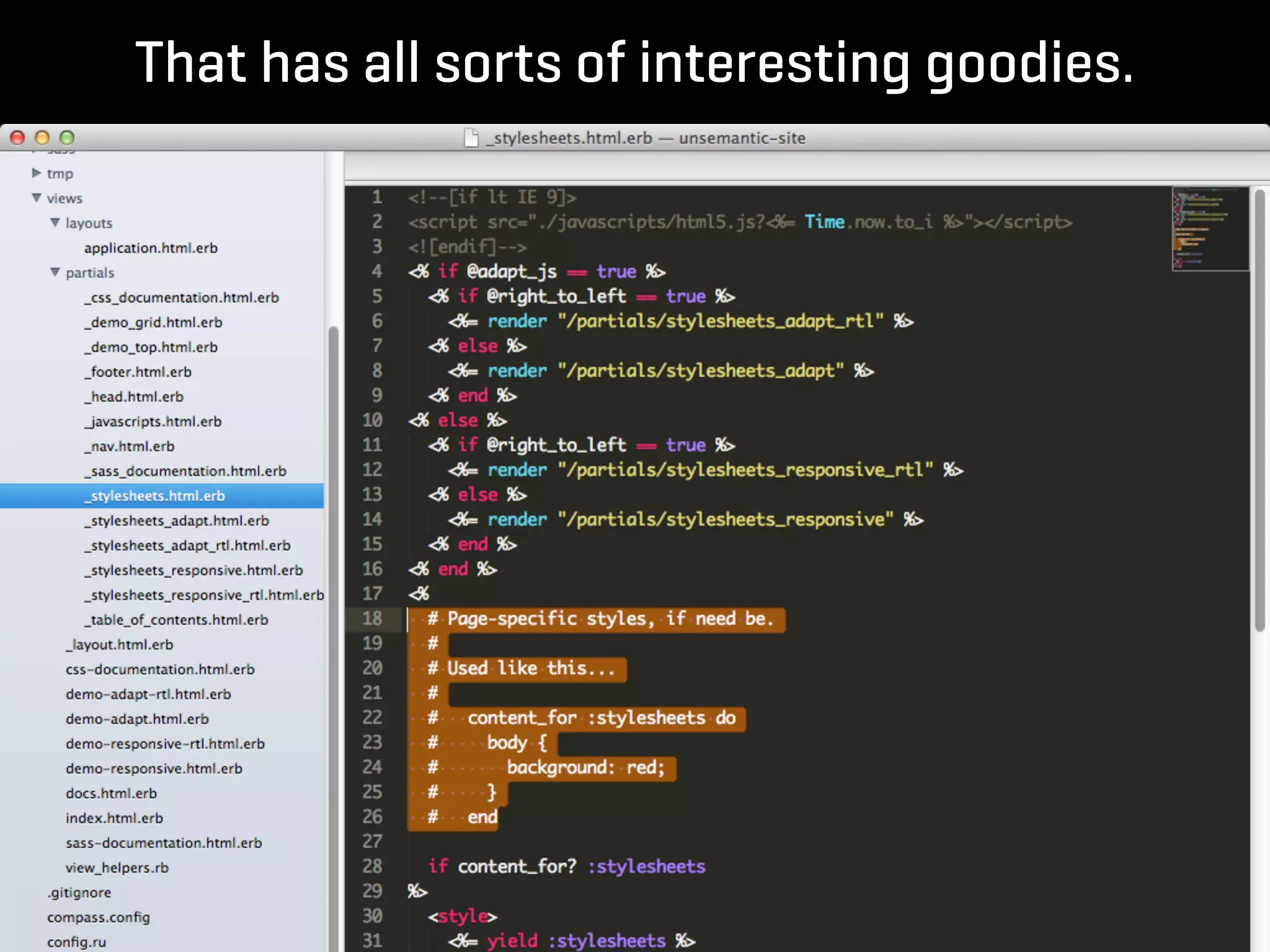Open application.html.erb file
The image size is (1270, 952).
151,248
